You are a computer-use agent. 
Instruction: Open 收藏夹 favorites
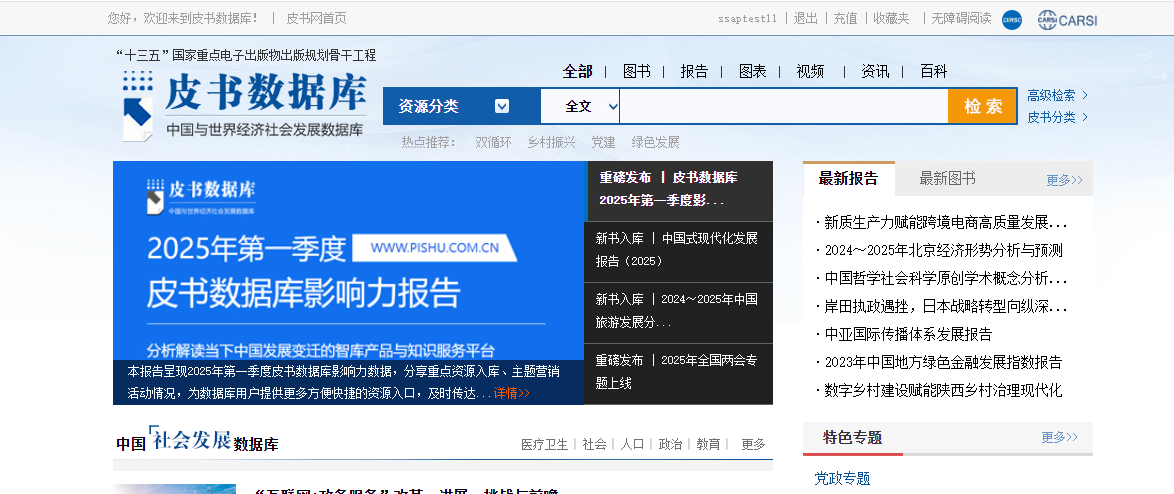tap(891, 19)
